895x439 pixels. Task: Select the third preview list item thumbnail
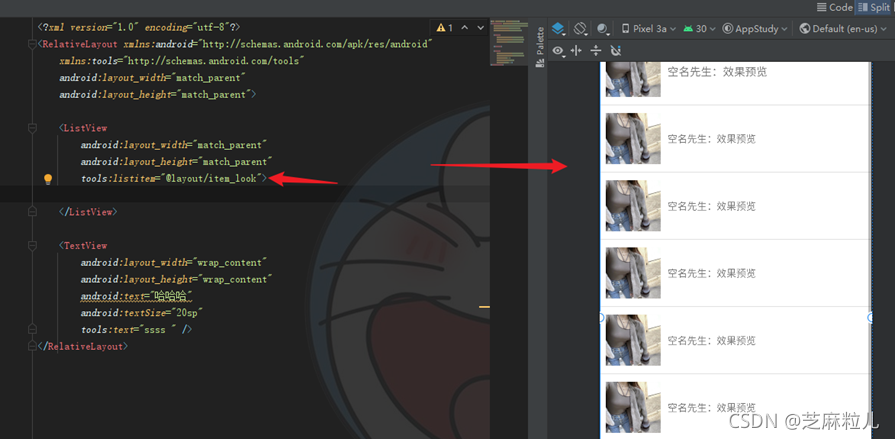pos(633,206)
